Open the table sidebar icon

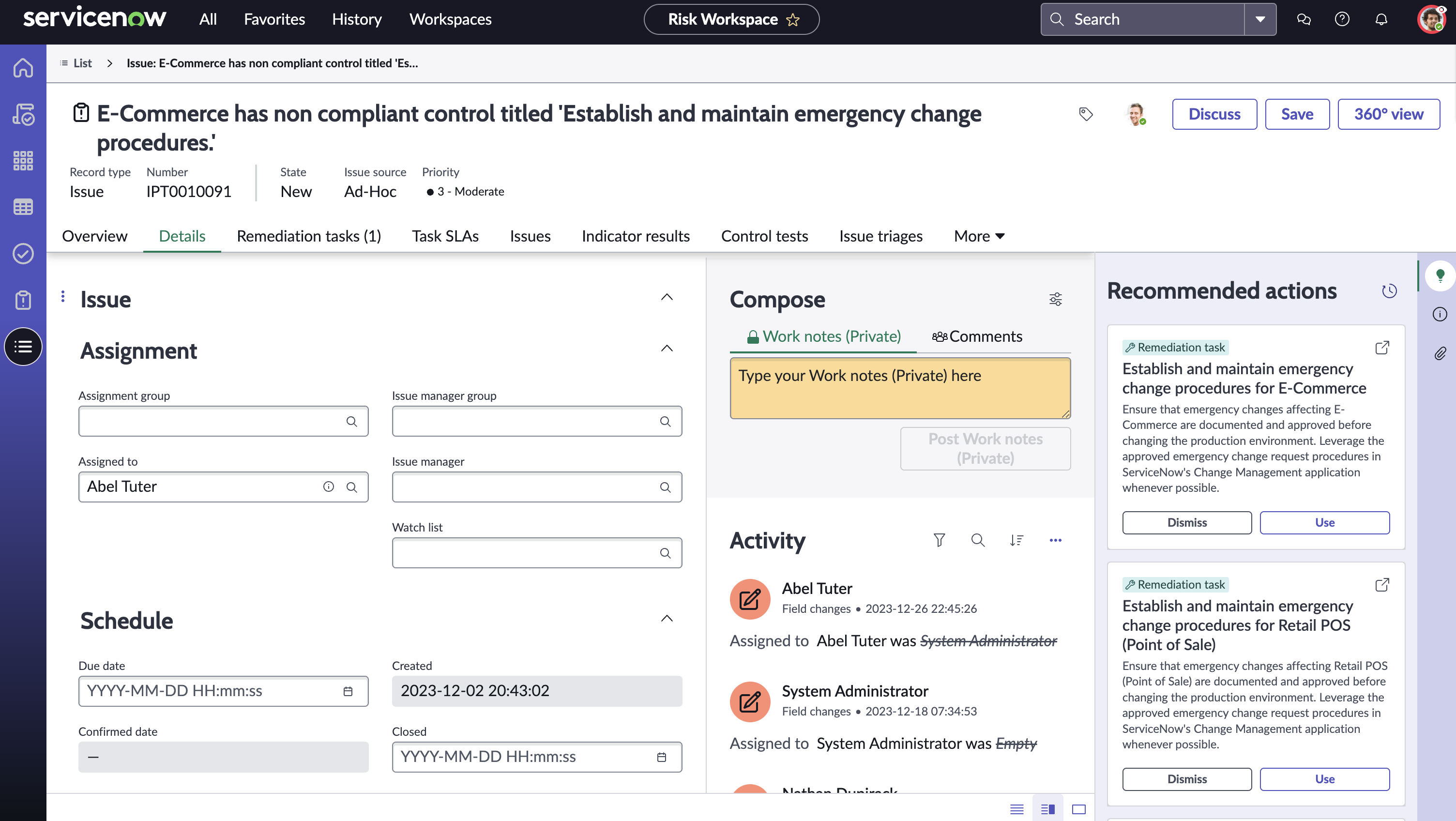pyautogui.click(x=23, y=207)
